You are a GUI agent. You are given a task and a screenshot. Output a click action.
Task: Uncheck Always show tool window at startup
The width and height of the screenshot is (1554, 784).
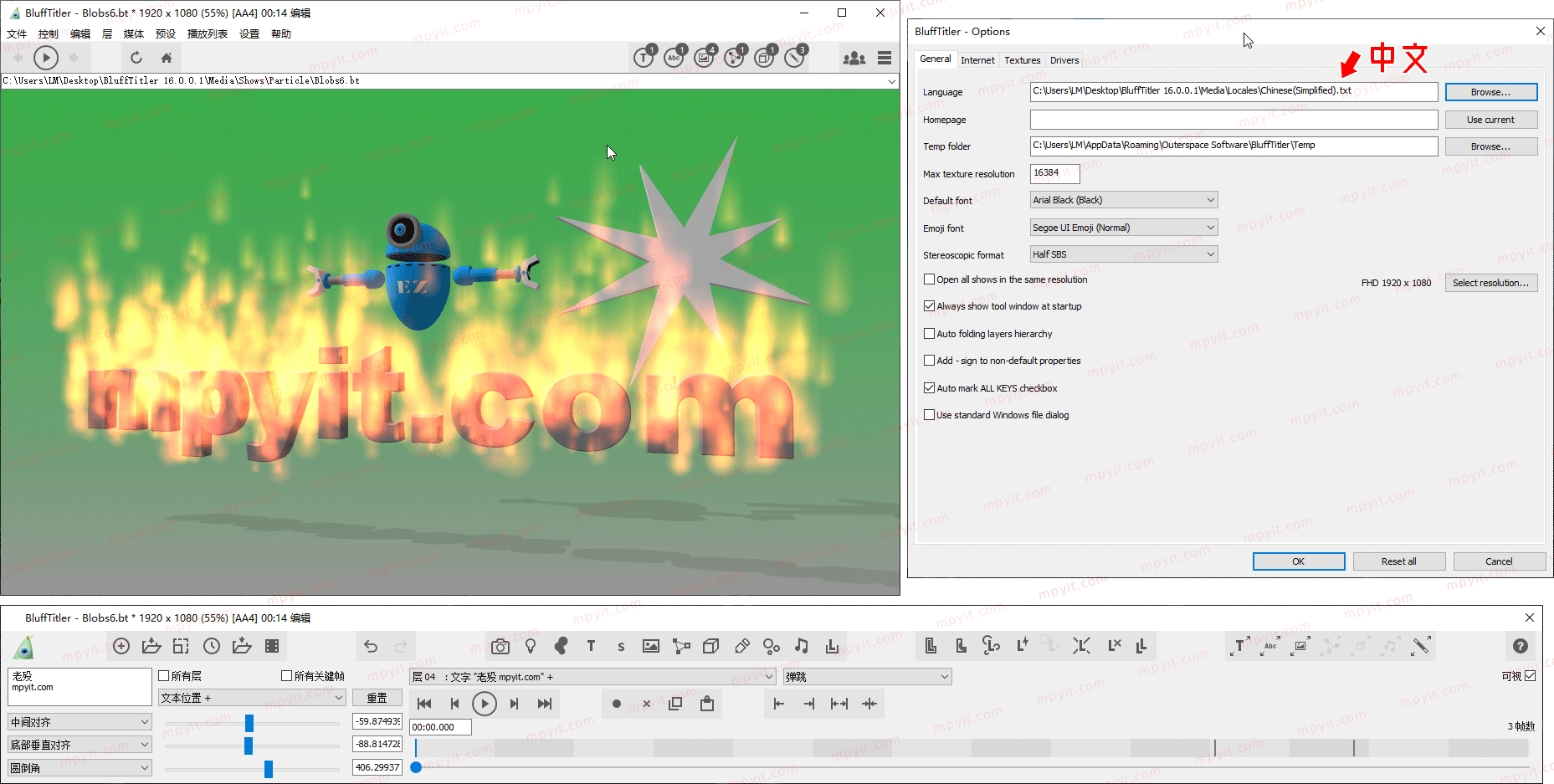click(x=929, y=306)
